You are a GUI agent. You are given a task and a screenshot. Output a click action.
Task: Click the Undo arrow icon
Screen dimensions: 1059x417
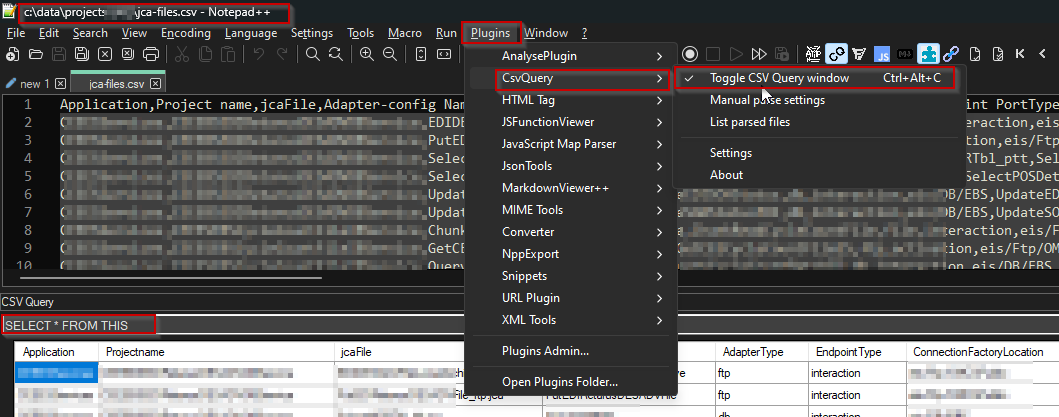pyautogui.click(x=259, y=54)
